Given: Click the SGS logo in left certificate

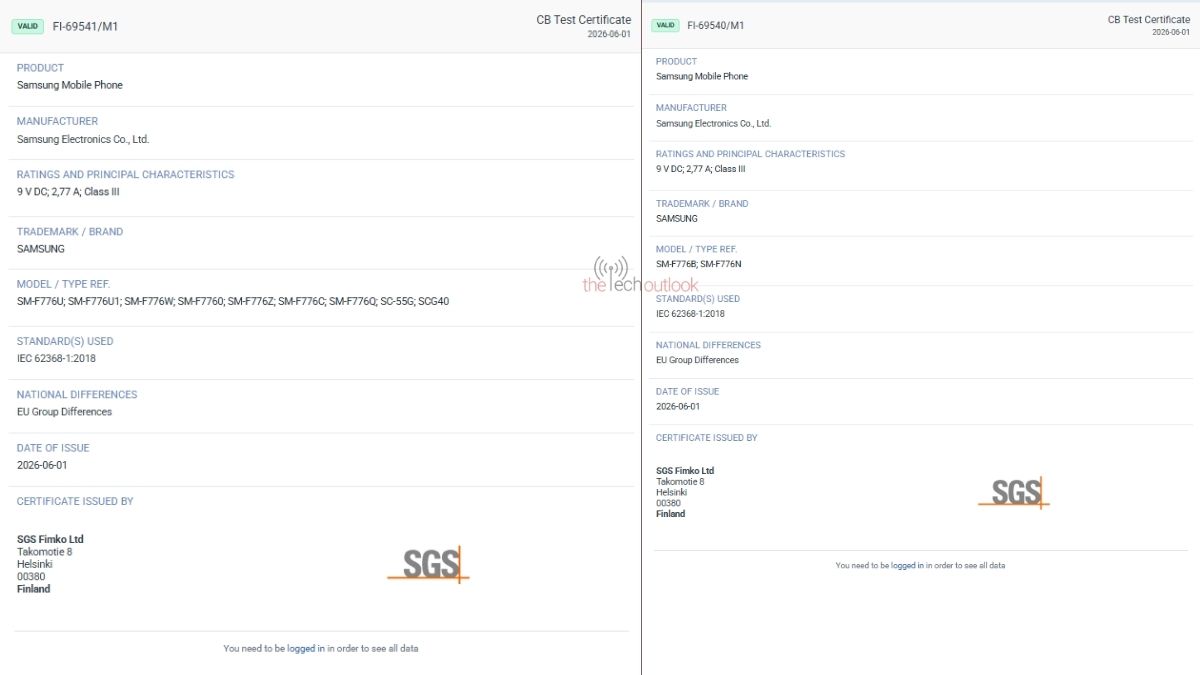Looking at the screenshot, I should click(429, 564).
